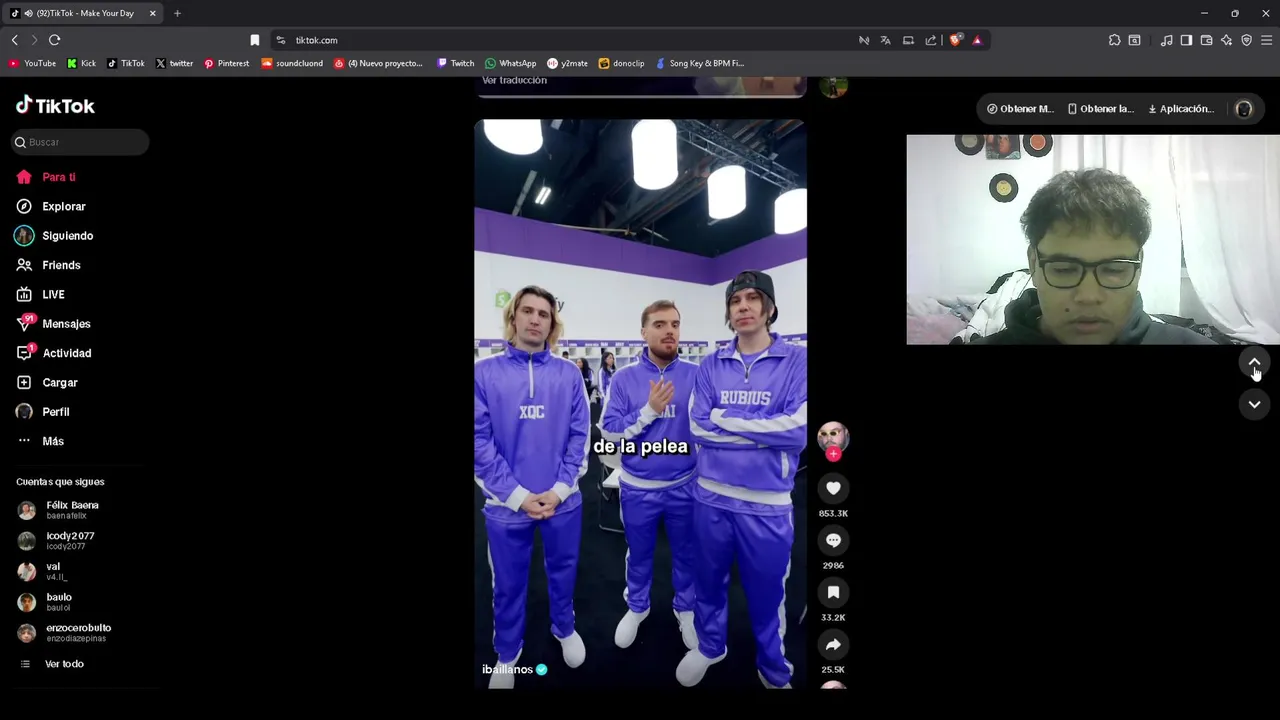Open Brave Shields lion icon
This screenshot has height=720, width=1280.
point(956,40)
